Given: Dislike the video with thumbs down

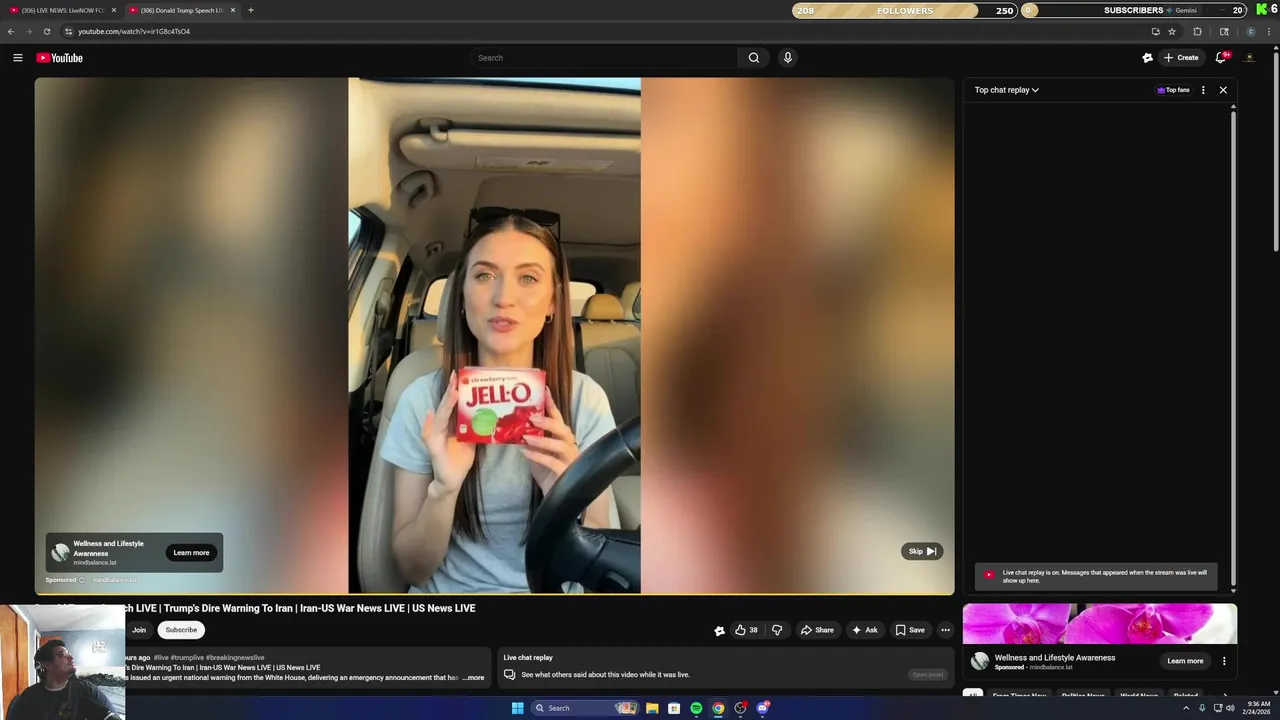Looking at the screenshot, I should (x=777, y=630).
